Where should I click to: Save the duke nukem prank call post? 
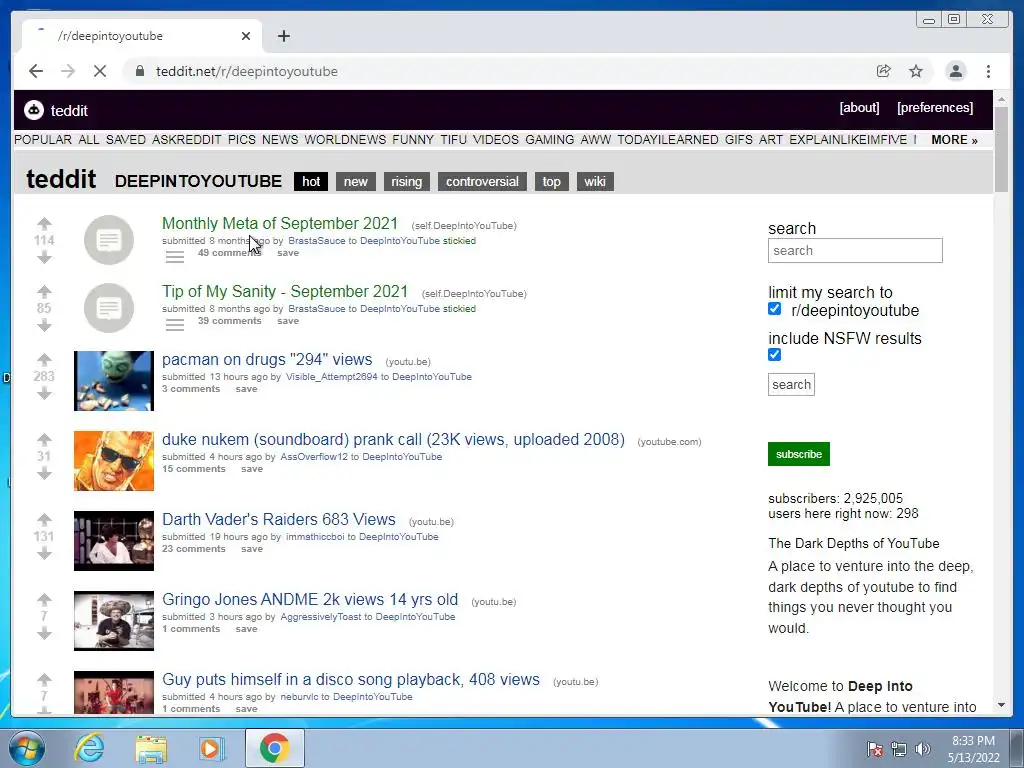pyautogui.click(x=252, y=469)
